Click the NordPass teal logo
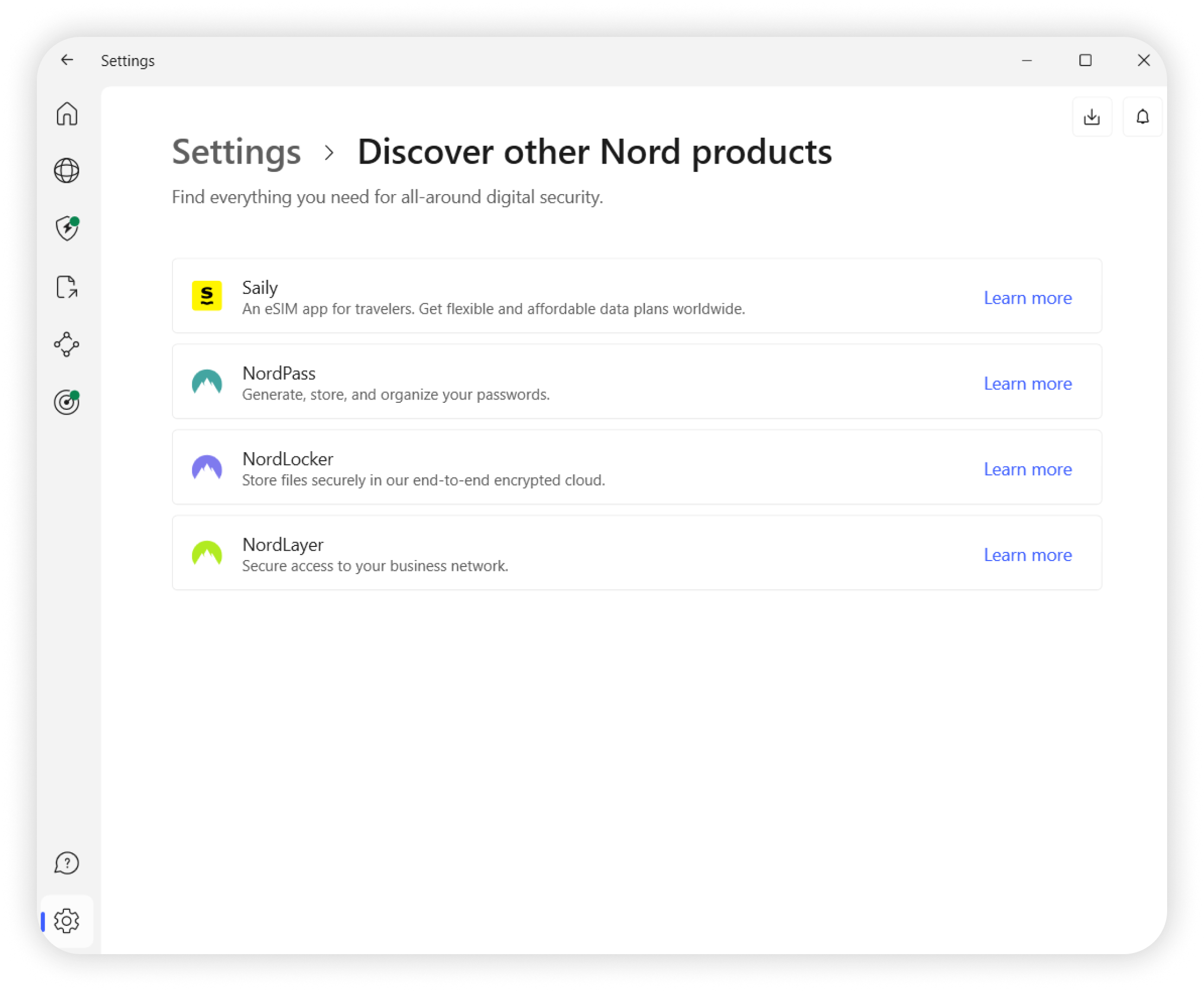1204x991 pixels. [207, 382]
